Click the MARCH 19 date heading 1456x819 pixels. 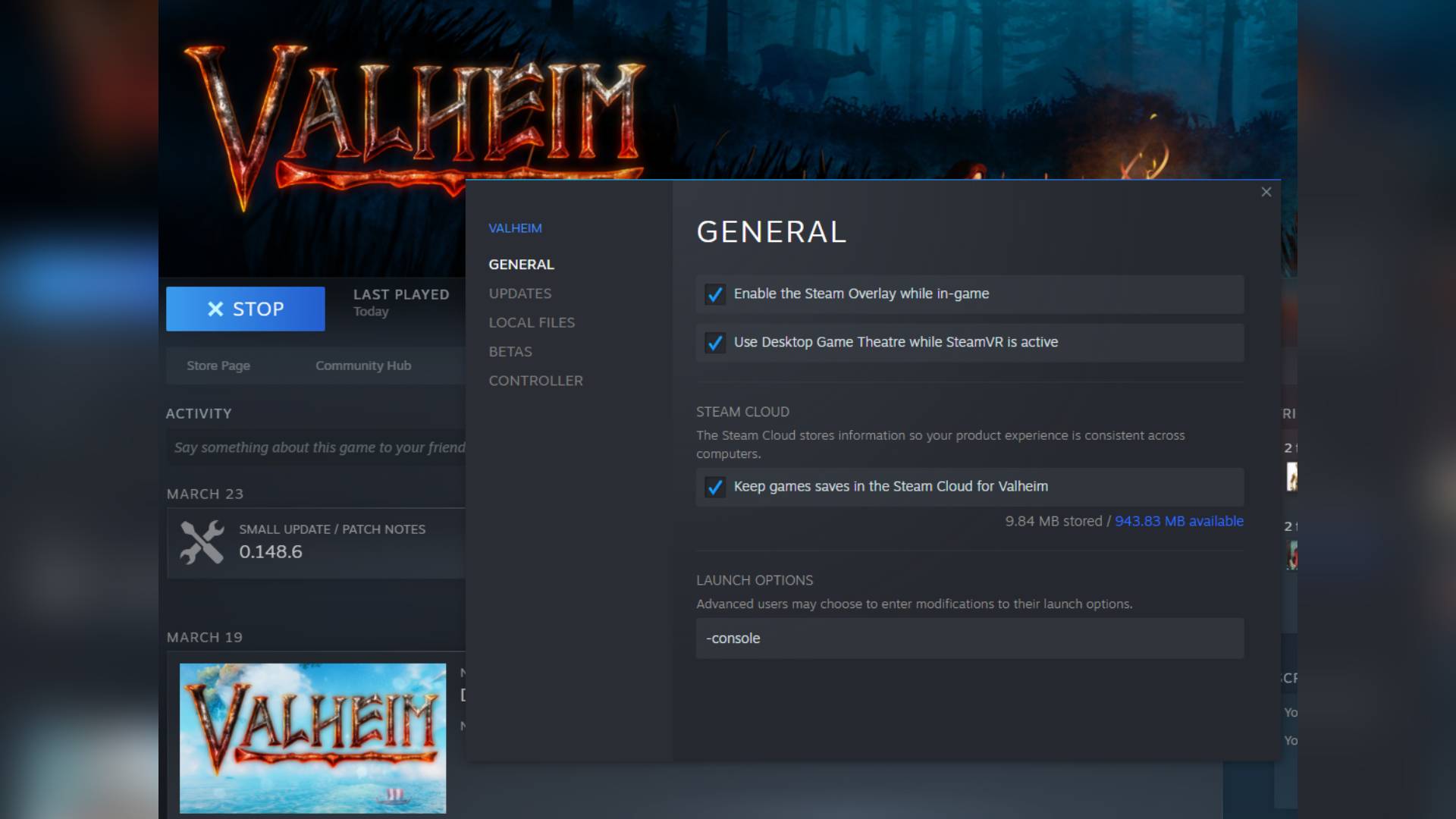205,638
